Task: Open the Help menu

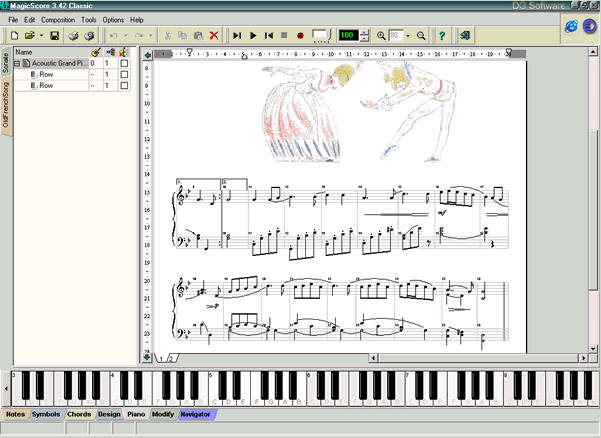Action: (136, 20)
